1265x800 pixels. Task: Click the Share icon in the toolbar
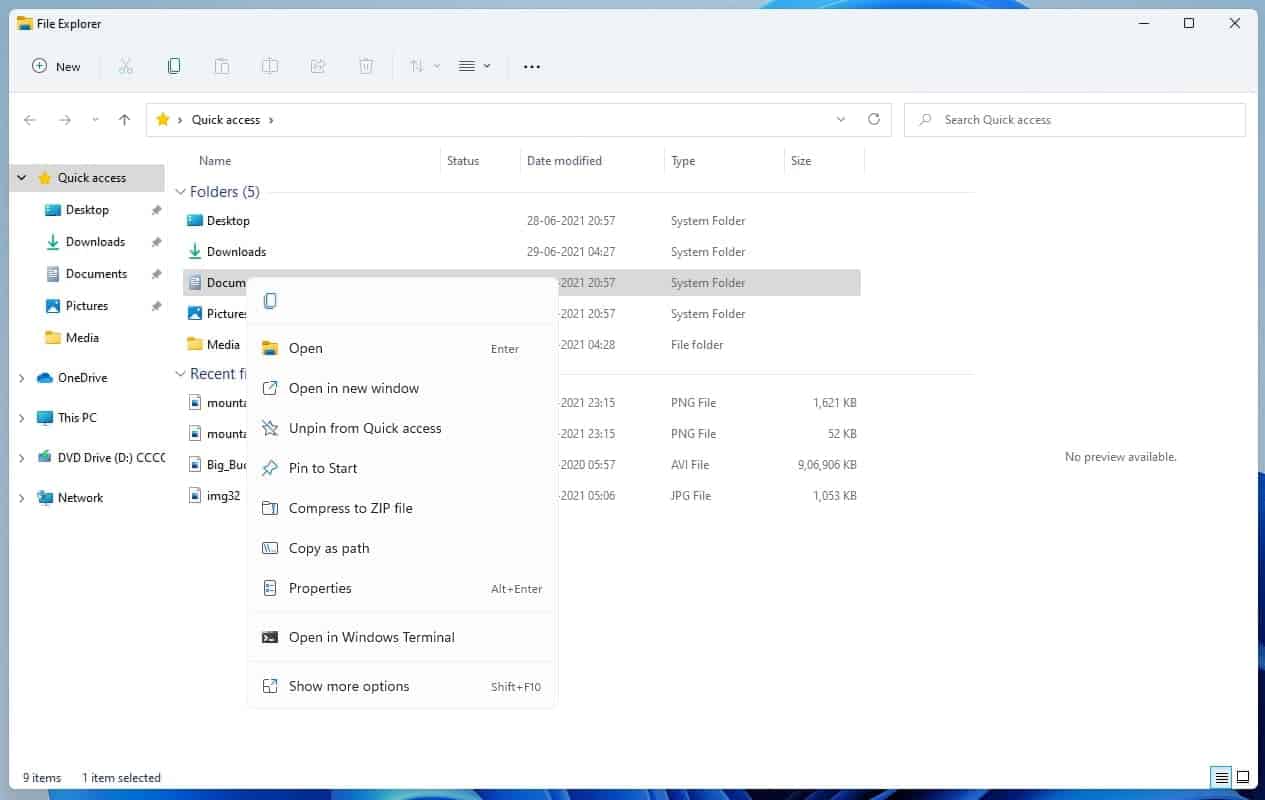click(x=318, y=66)
